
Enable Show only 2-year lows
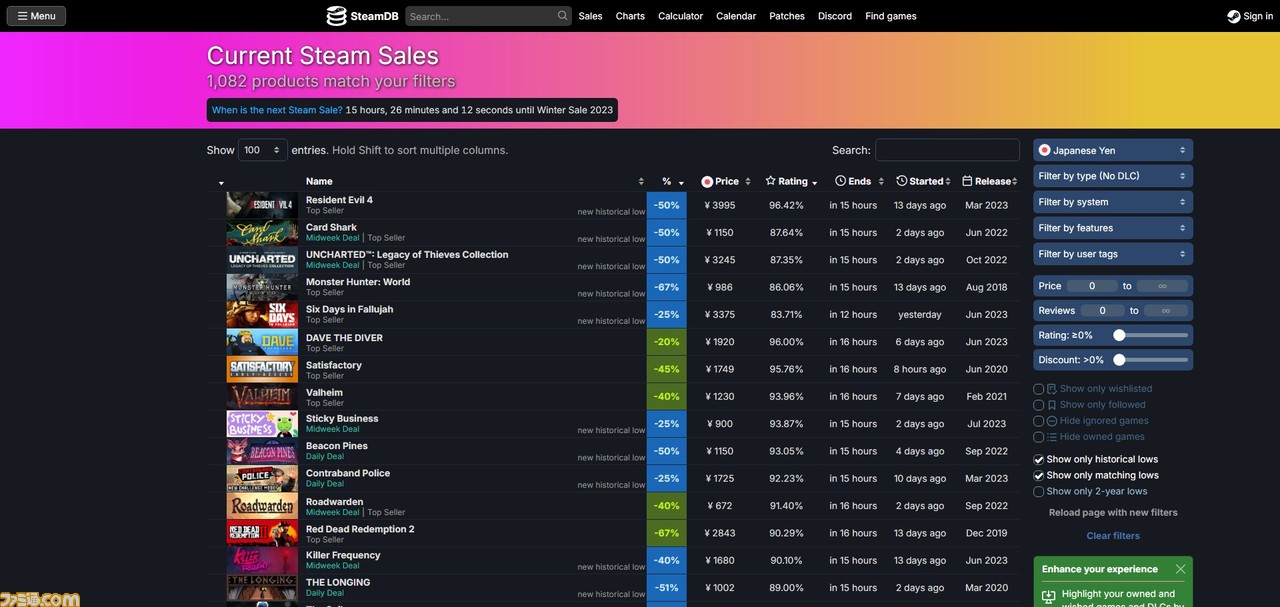pos(1039,492)
